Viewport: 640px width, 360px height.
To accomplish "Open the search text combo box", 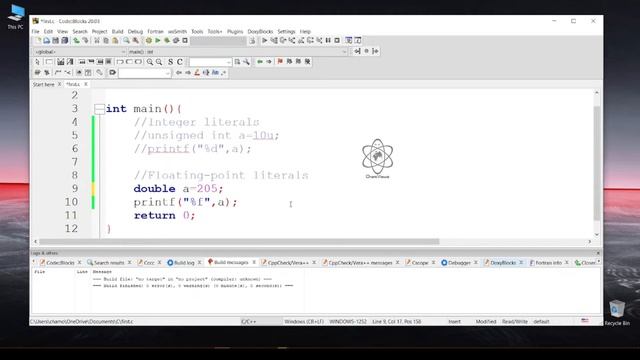I will pos(210,62).
